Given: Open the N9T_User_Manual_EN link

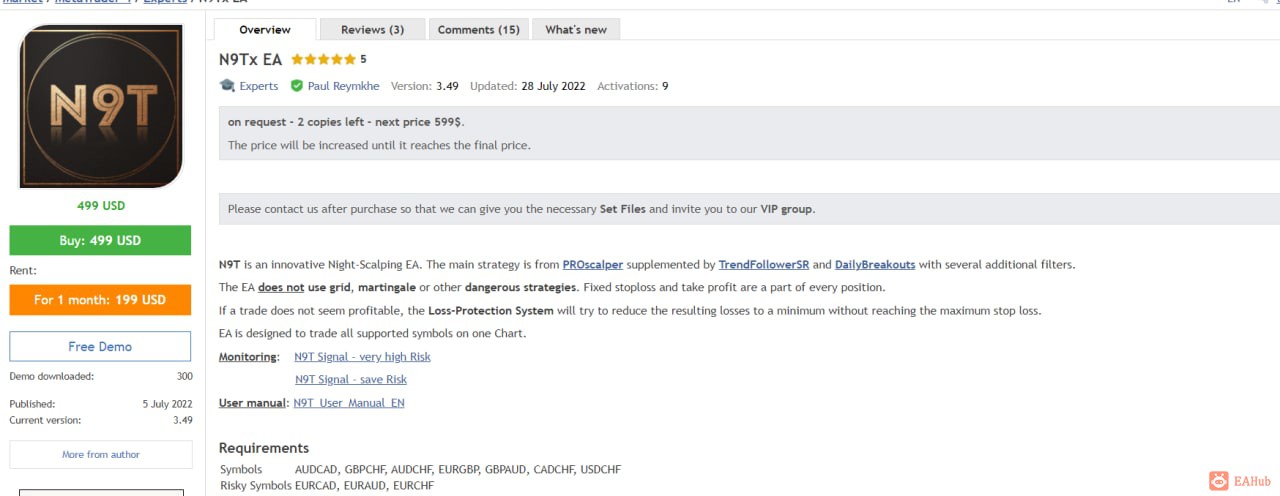Looking at the screenshot, I should [349, 403].
